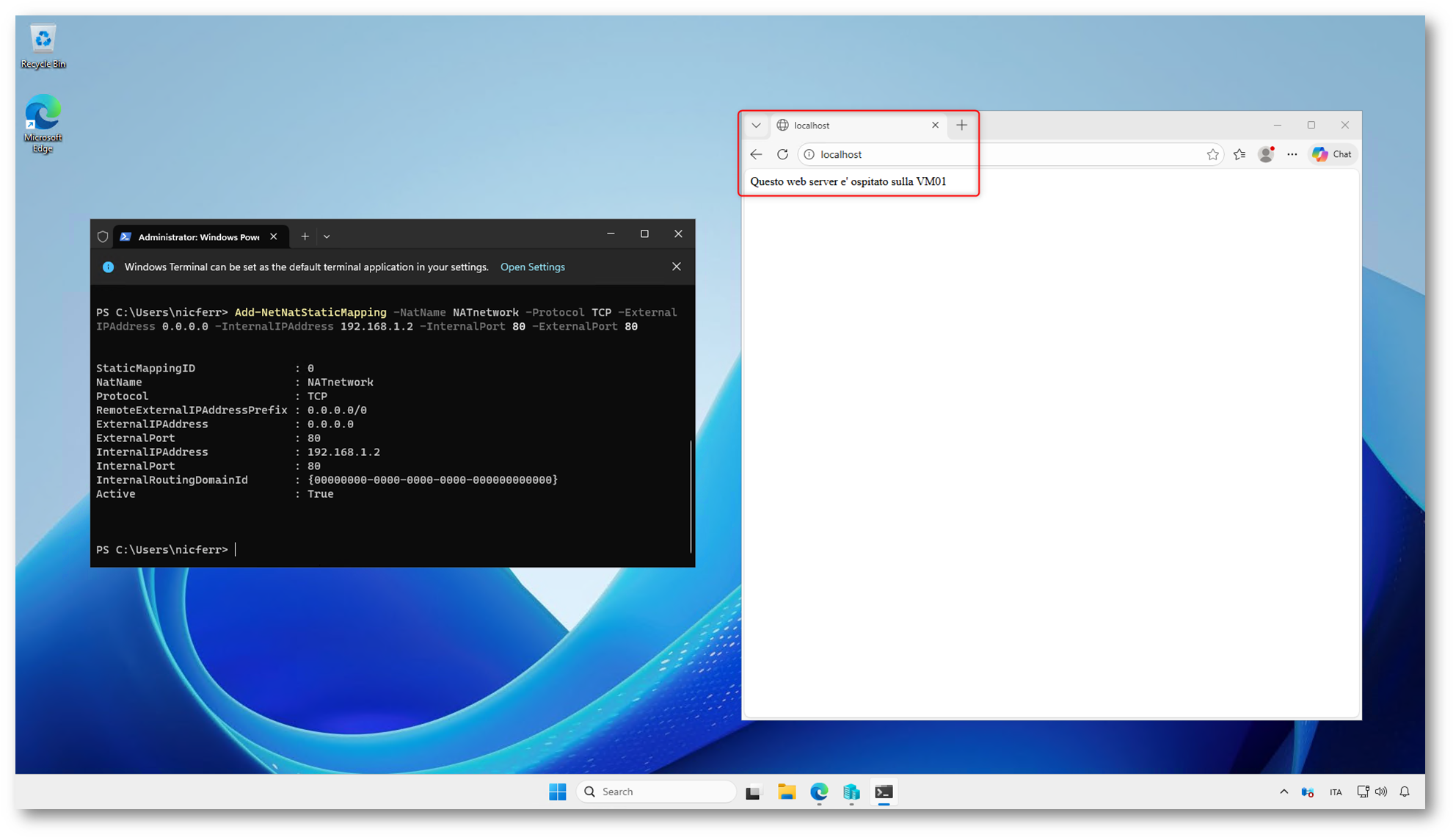Open new Windows Terminal tab
Screen dimensions: 1456x840
point(305,236)
